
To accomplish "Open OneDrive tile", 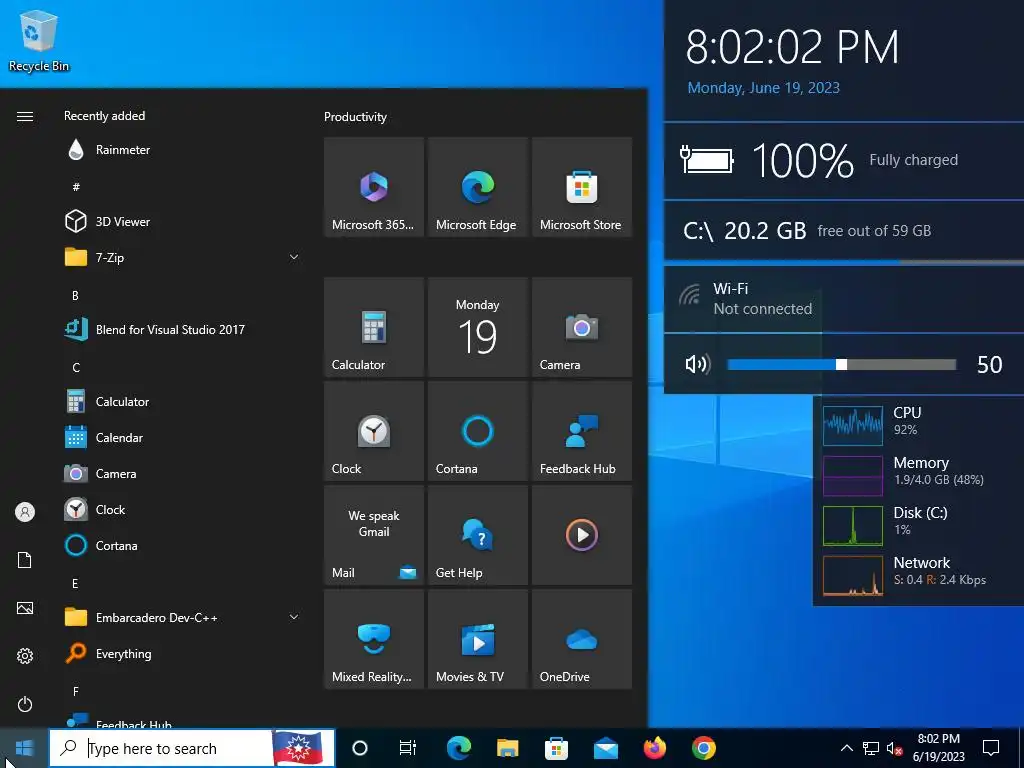I will click(x=582, y=639).
